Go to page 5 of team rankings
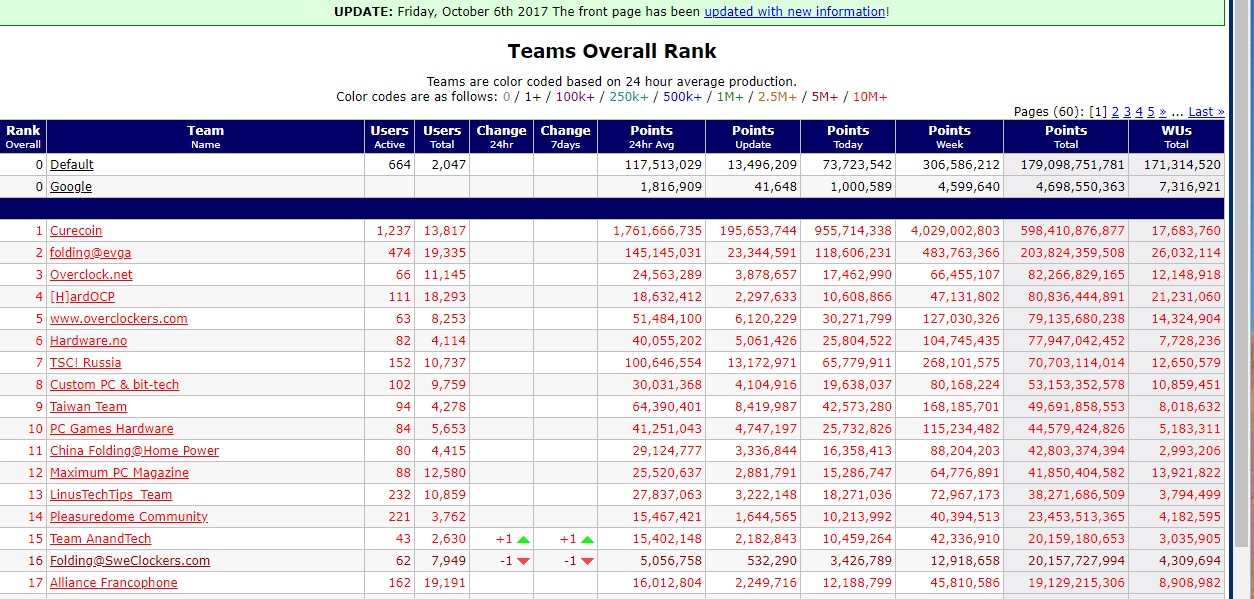The image size is (1254, 599). point(1151,112)
